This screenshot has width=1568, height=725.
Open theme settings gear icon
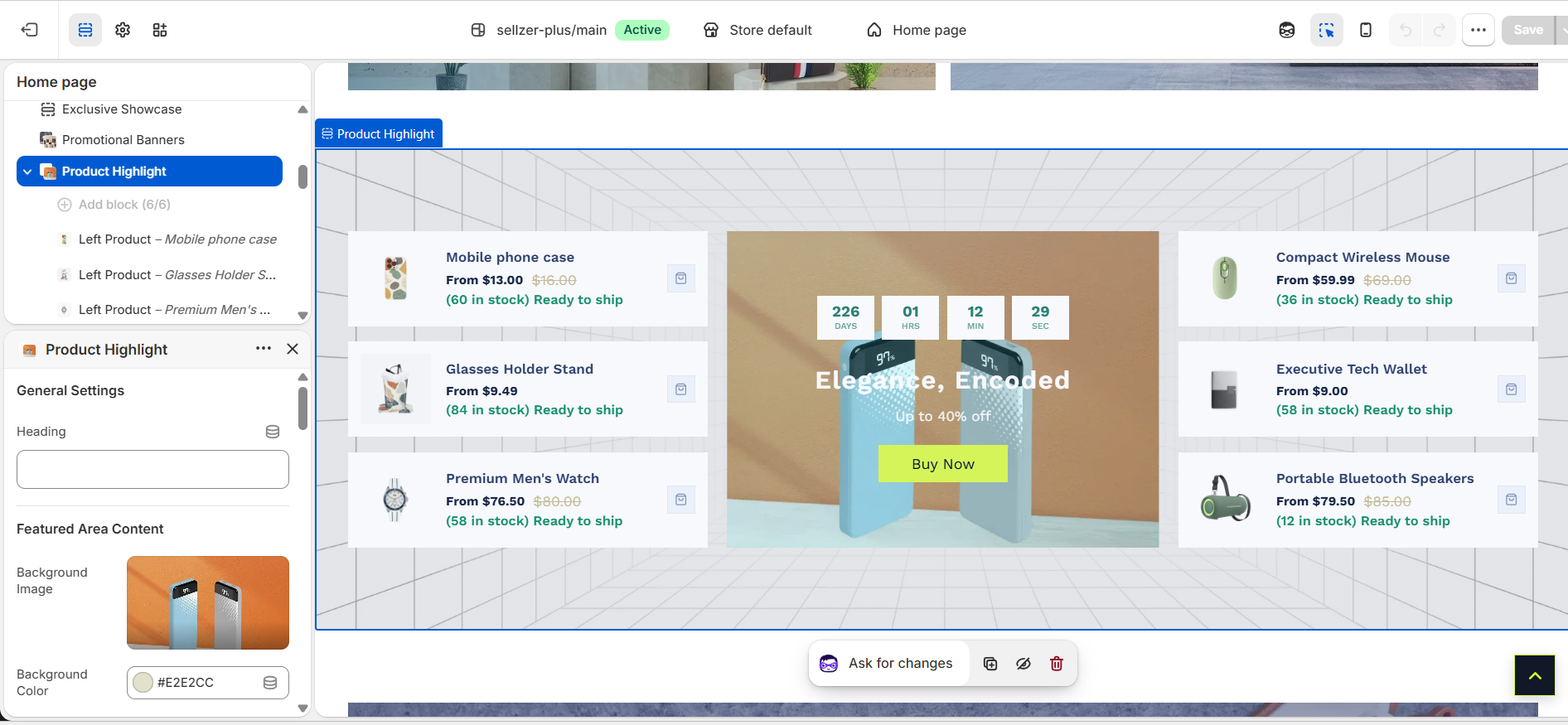123,30
